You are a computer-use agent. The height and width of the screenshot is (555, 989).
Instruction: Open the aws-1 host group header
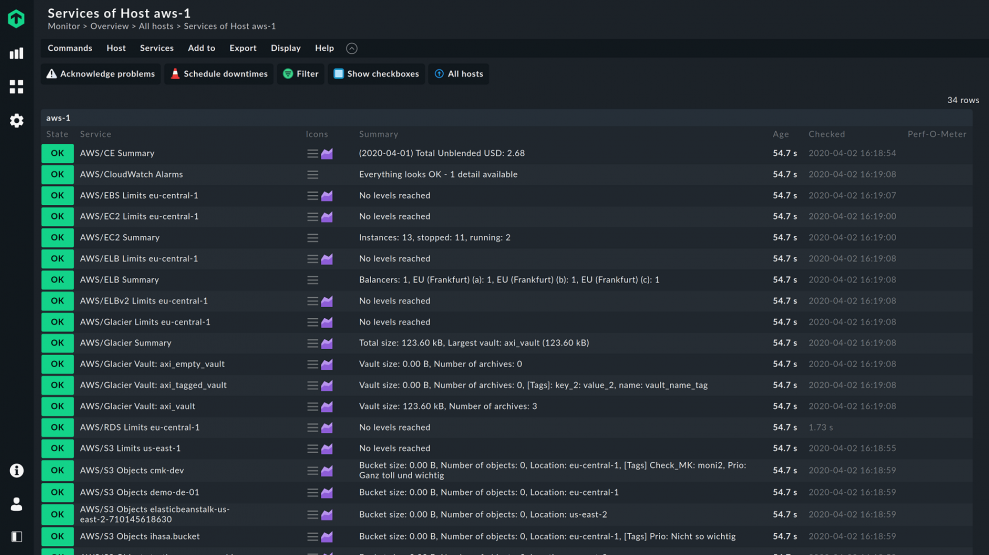click(506, 118)
